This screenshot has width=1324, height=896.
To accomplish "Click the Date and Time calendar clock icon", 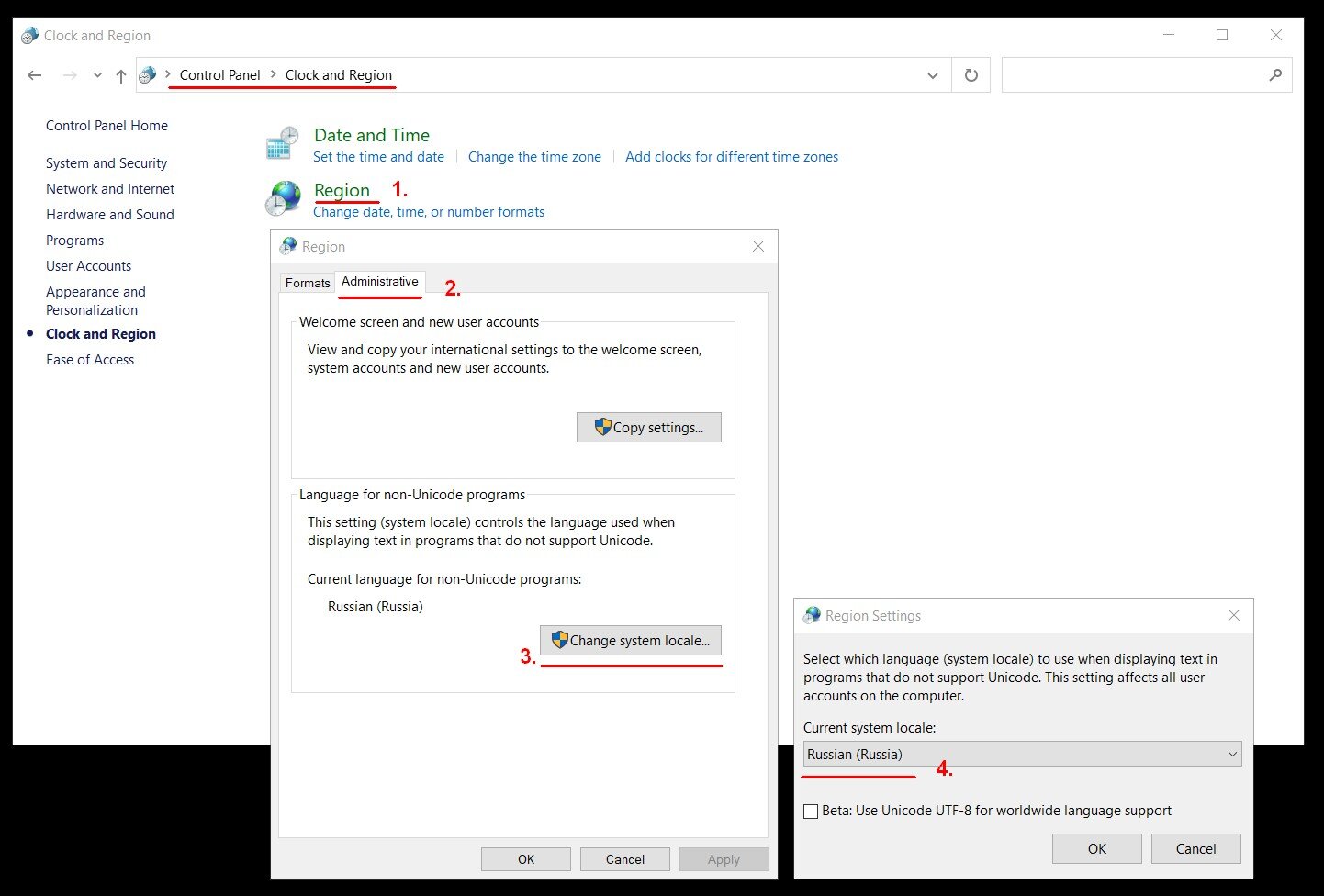I will (283, 144).
